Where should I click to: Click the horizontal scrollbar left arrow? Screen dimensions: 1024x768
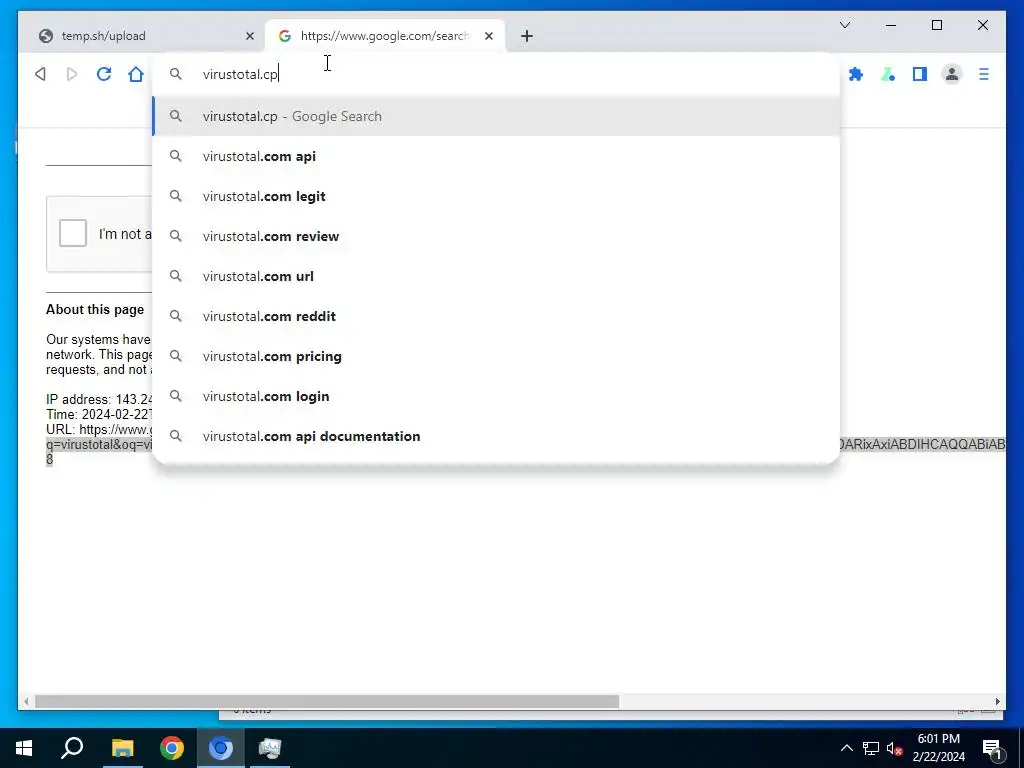point(26,701)
